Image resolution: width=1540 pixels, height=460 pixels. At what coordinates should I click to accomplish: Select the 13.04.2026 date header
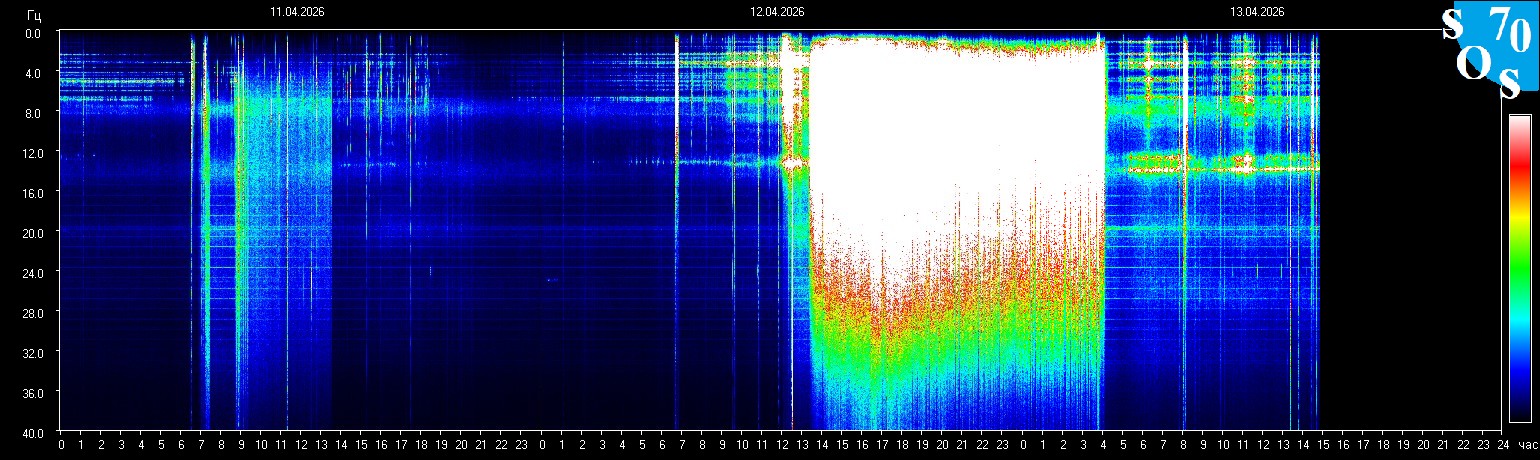(x=1257, y=12)
